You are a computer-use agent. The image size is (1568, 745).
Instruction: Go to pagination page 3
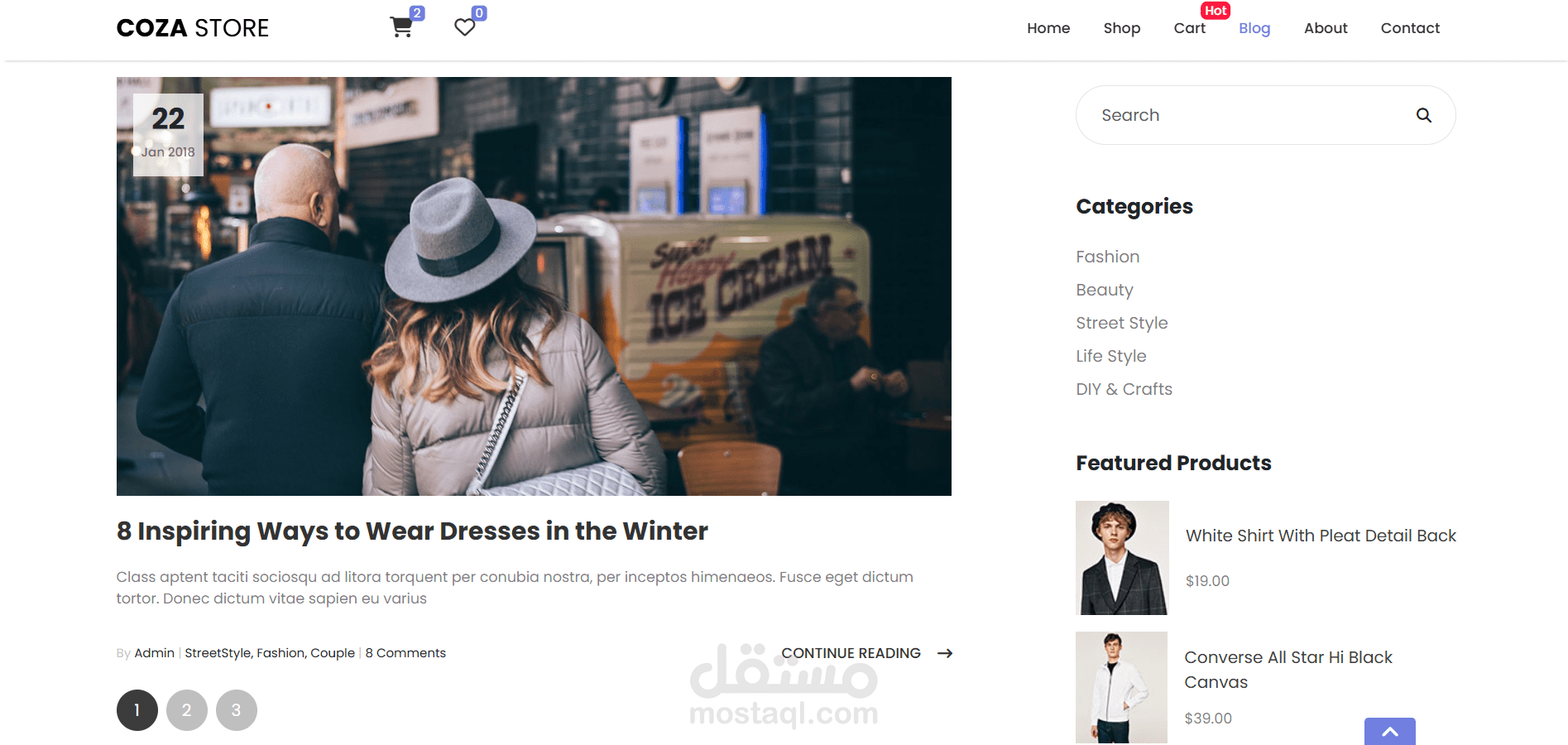(x=237, y=710)
